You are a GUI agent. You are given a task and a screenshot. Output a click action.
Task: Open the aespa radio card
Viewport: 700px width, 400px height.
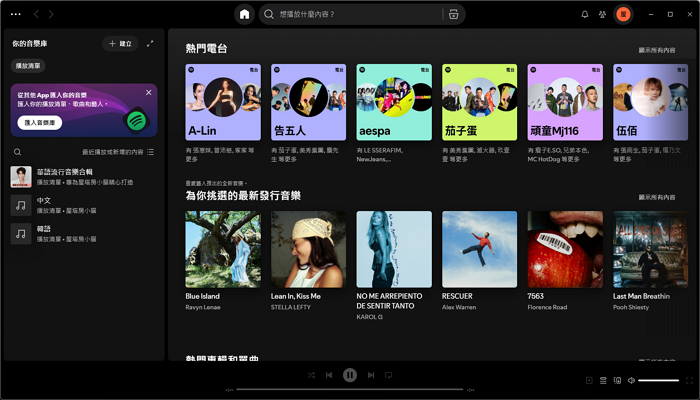[x=394, y=102]
